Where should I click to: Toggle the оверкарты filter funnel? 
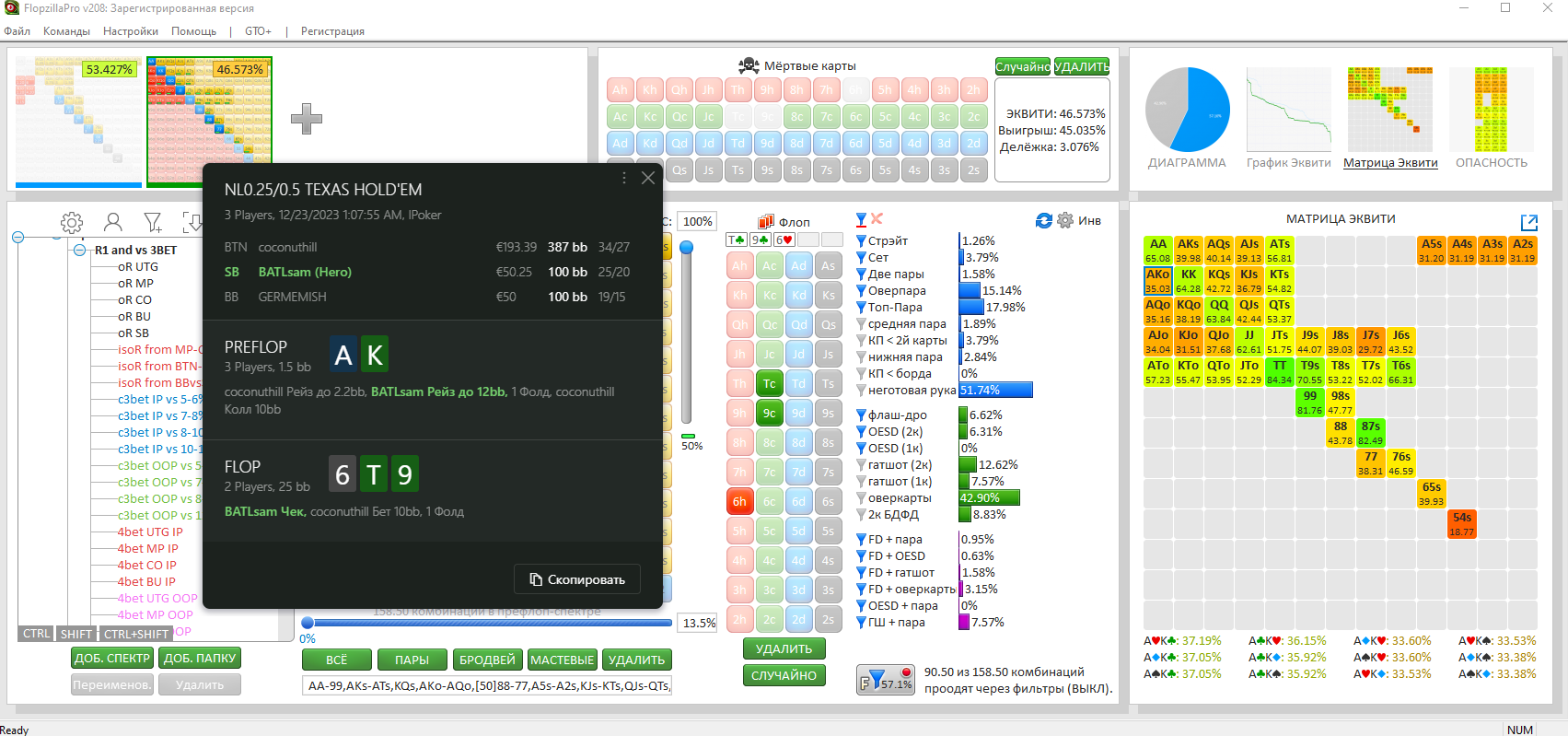(x=862, y=497)
